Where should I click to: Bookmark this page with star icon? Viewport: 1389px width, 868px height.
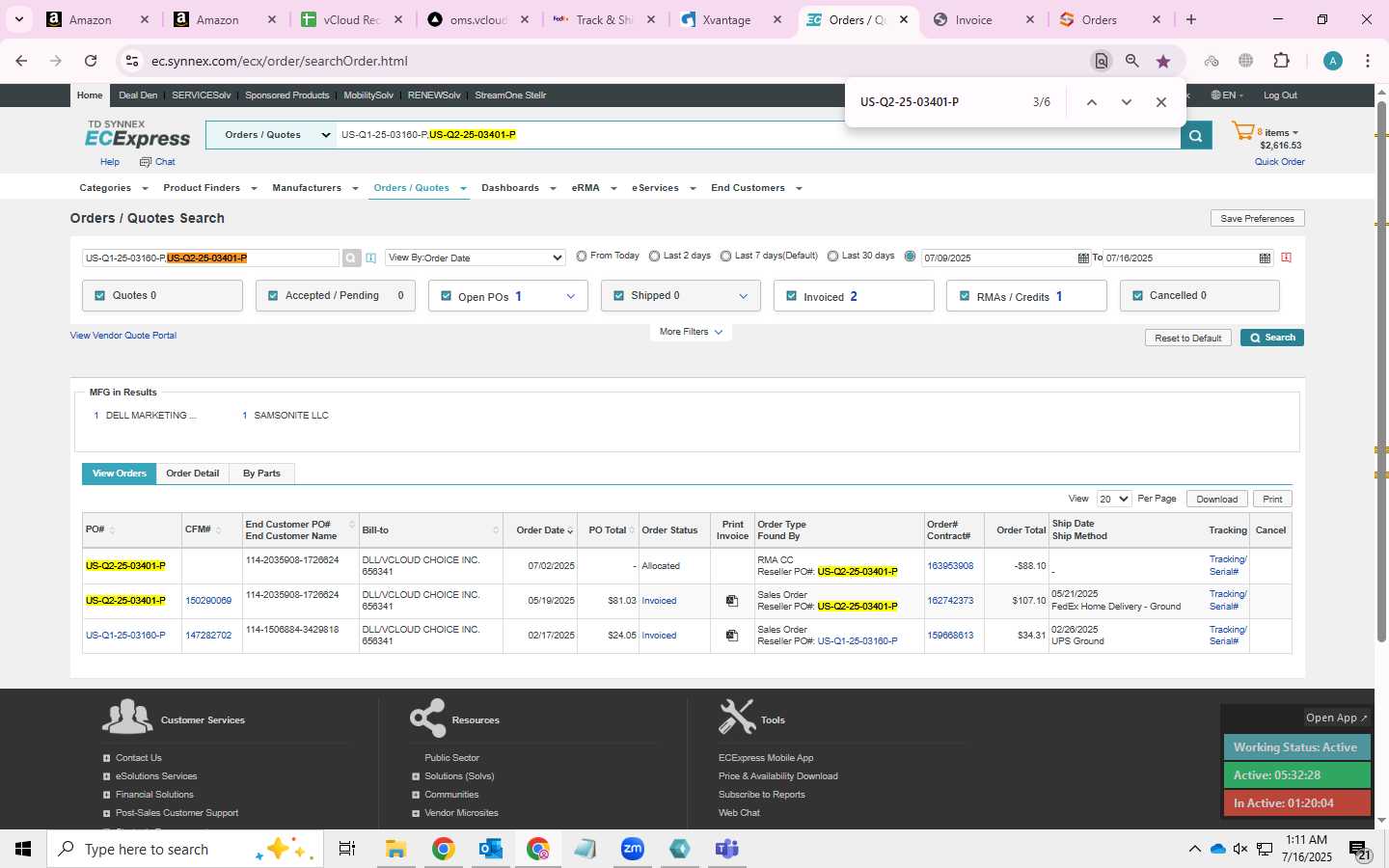pyautogui.click(x=1163, y=61)
